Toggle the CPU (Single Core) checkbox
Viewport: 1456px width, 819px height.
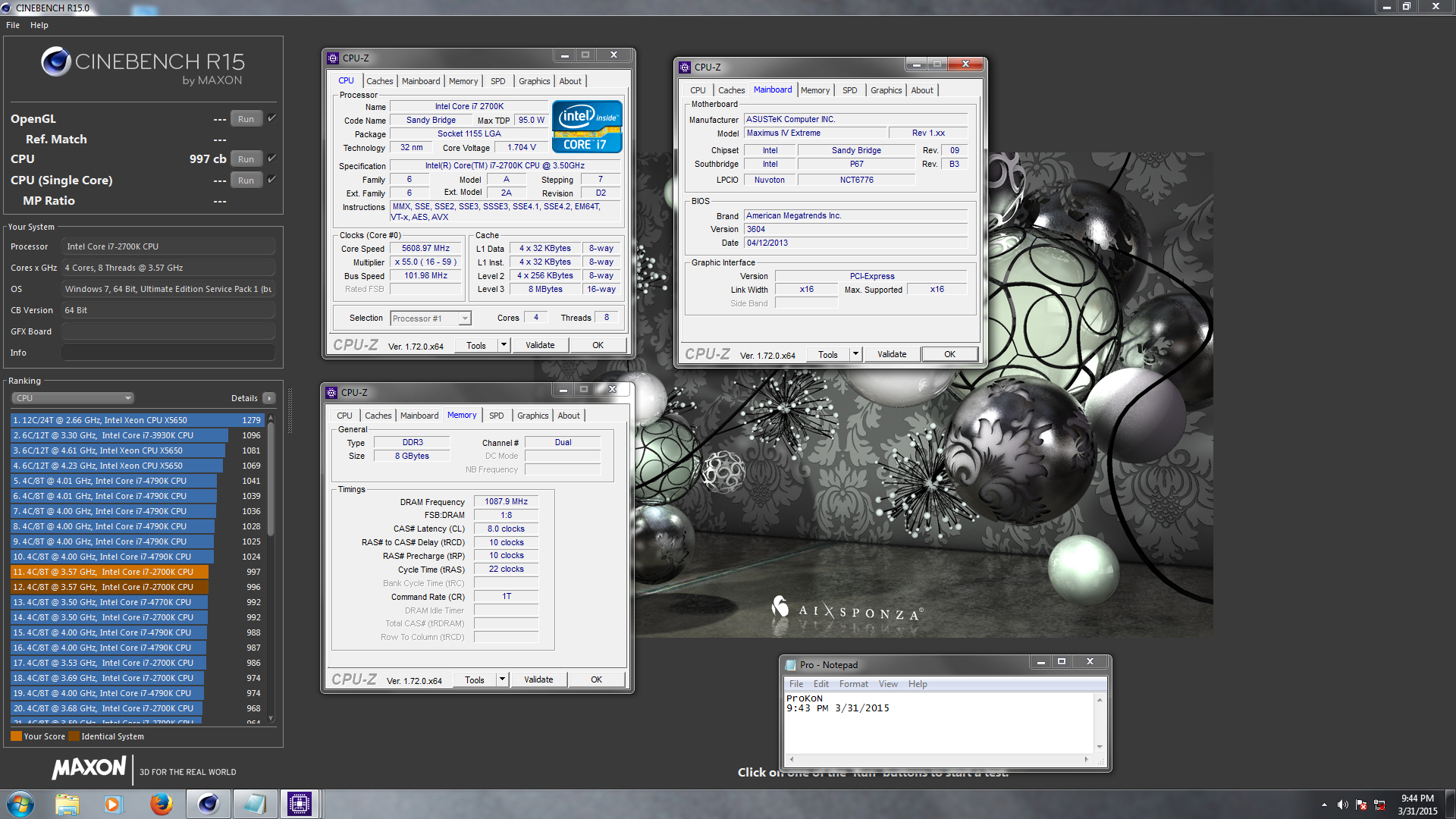pyautogui.click(x=271, y=180)
